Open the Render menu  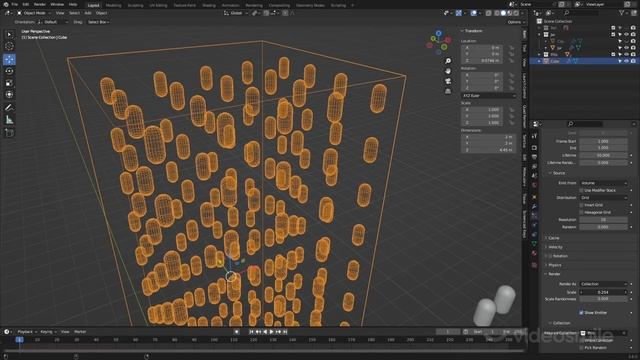pyautogui.click(x=40, y=4)
